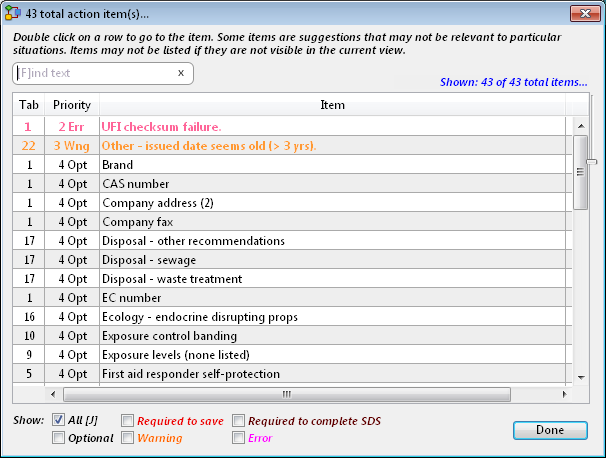Viewport: 606px width, 458px height.
Task: Select the Disposal - waste treatment row
Action: (x=292, y=278)
